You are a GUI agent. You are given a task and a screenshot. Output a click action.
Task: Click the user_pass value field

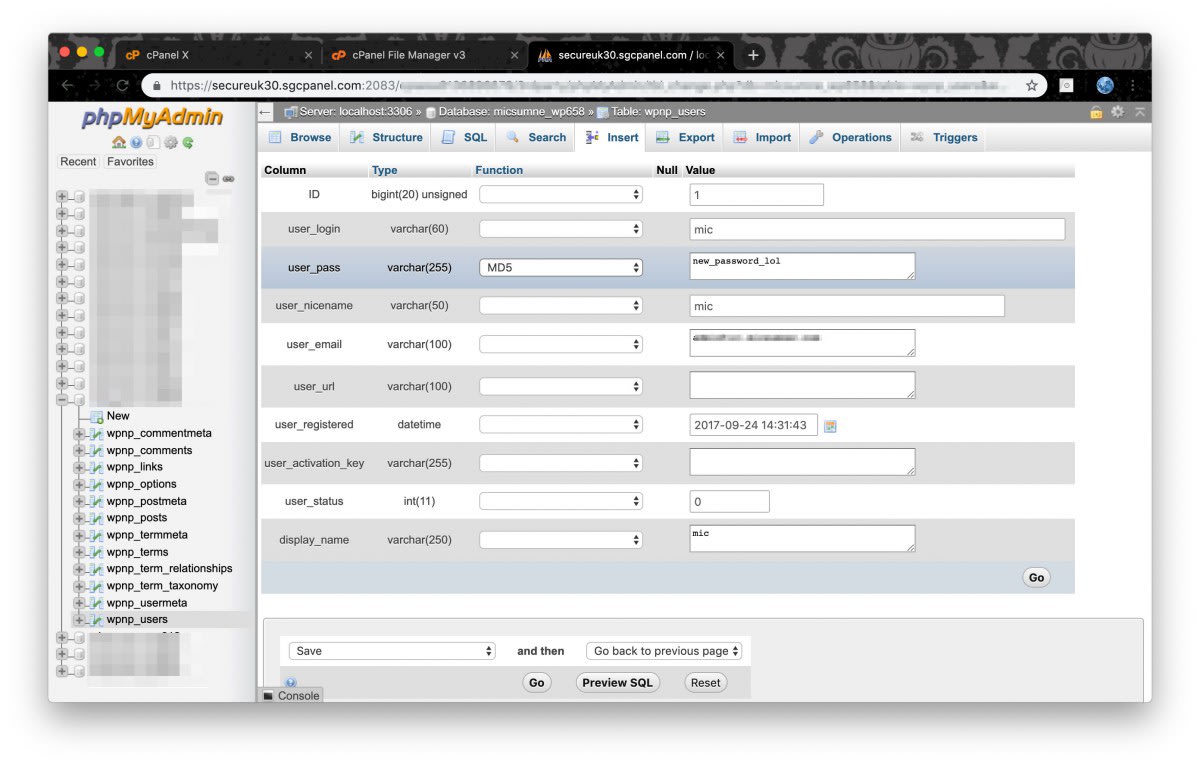pyautogui.click(x=802, y=266)
